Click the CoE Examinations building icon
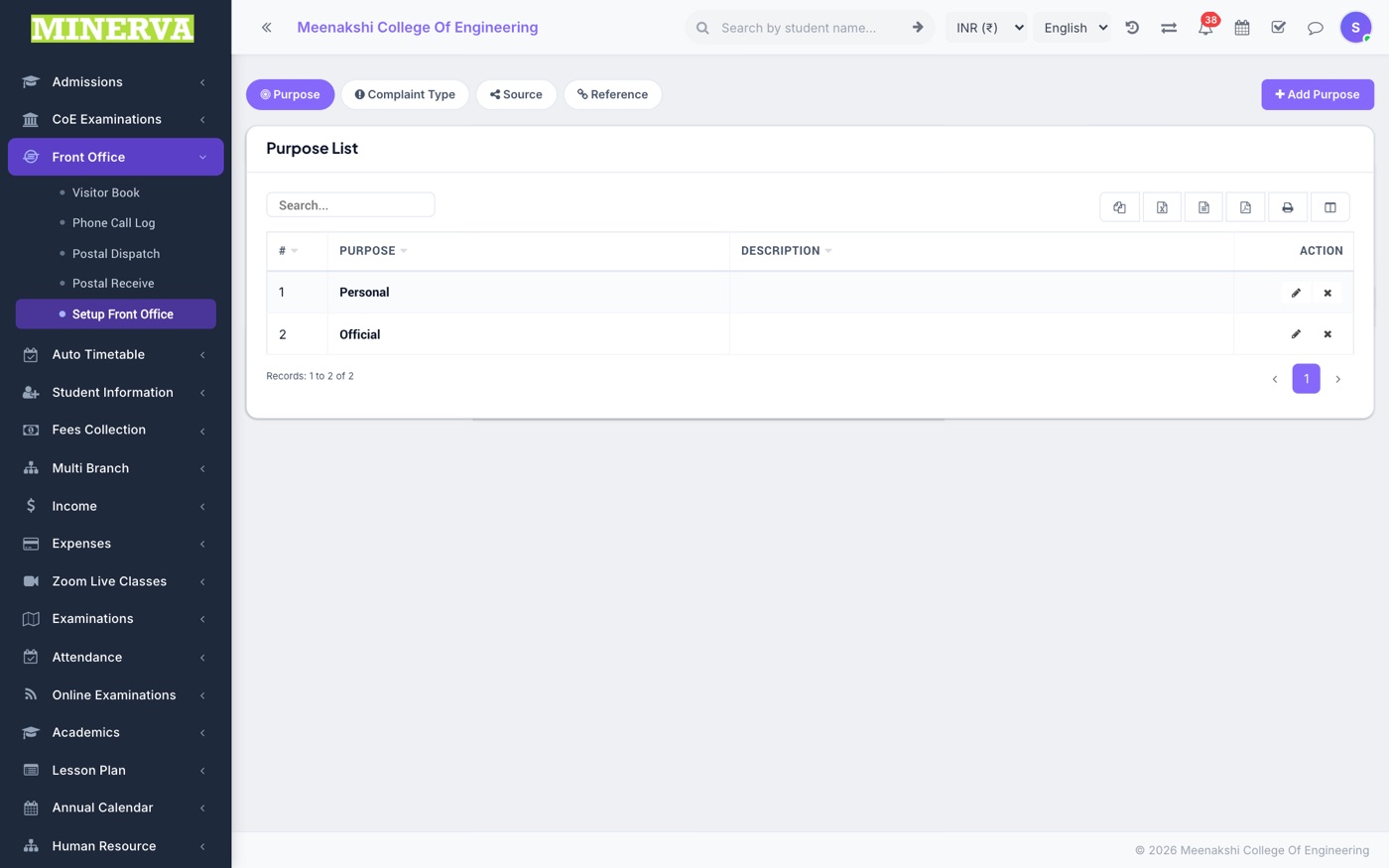Screen dimensions: 1389x868 click(x=31, y=120)
